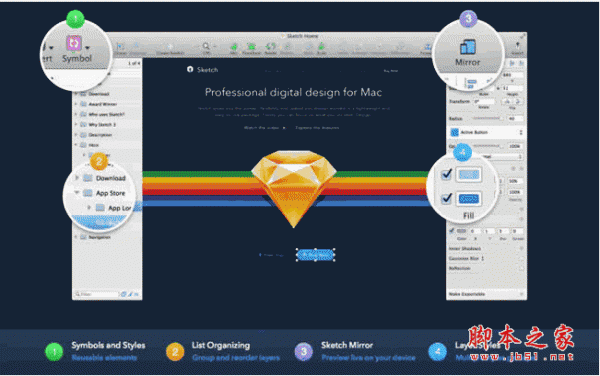This screenshot has height=376, width=600.
Task: Open the dark blue fill color swatch
Action: (469, 199)
